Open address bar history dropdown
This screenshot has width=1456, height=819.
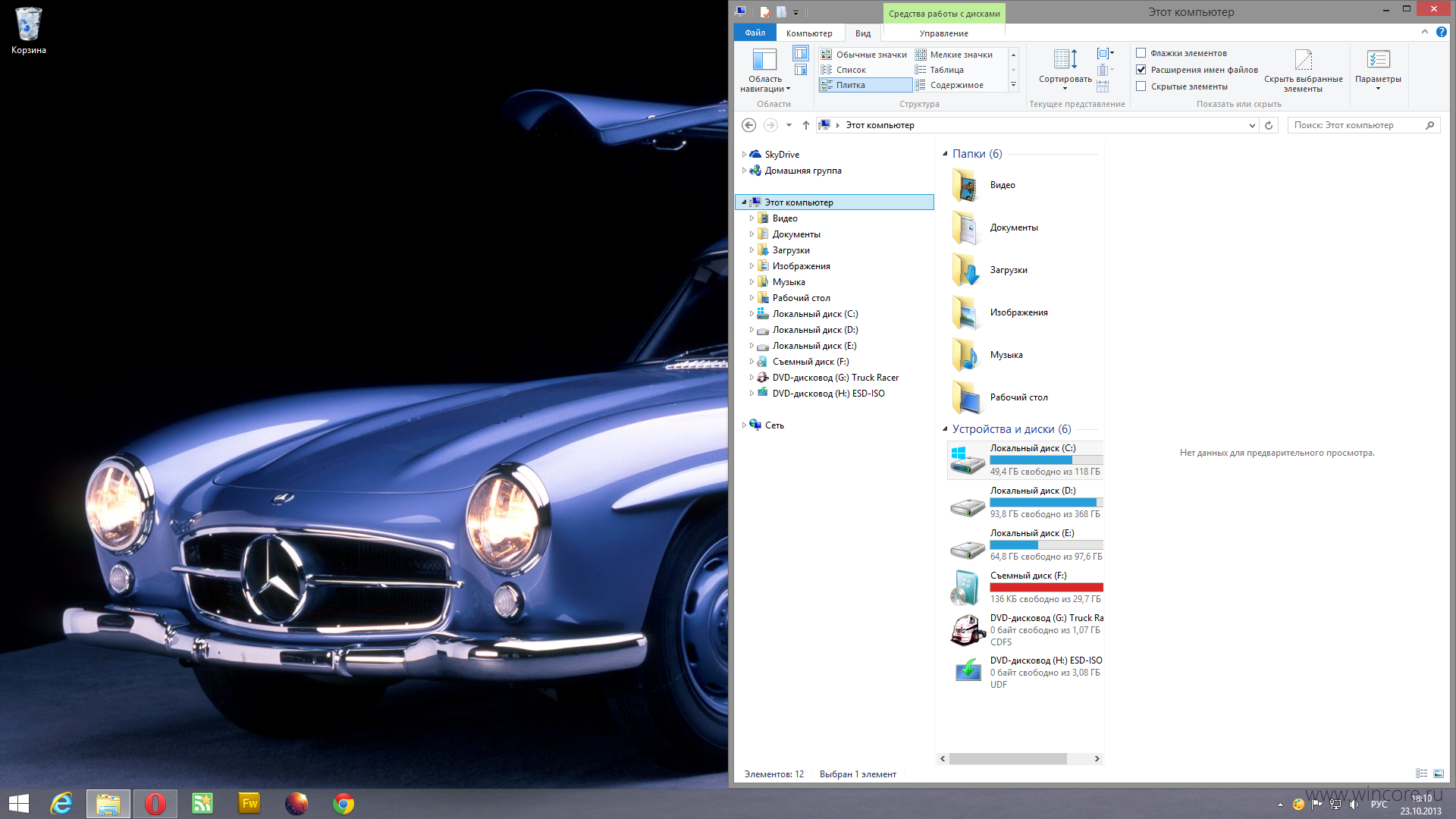coord(1252,125)
